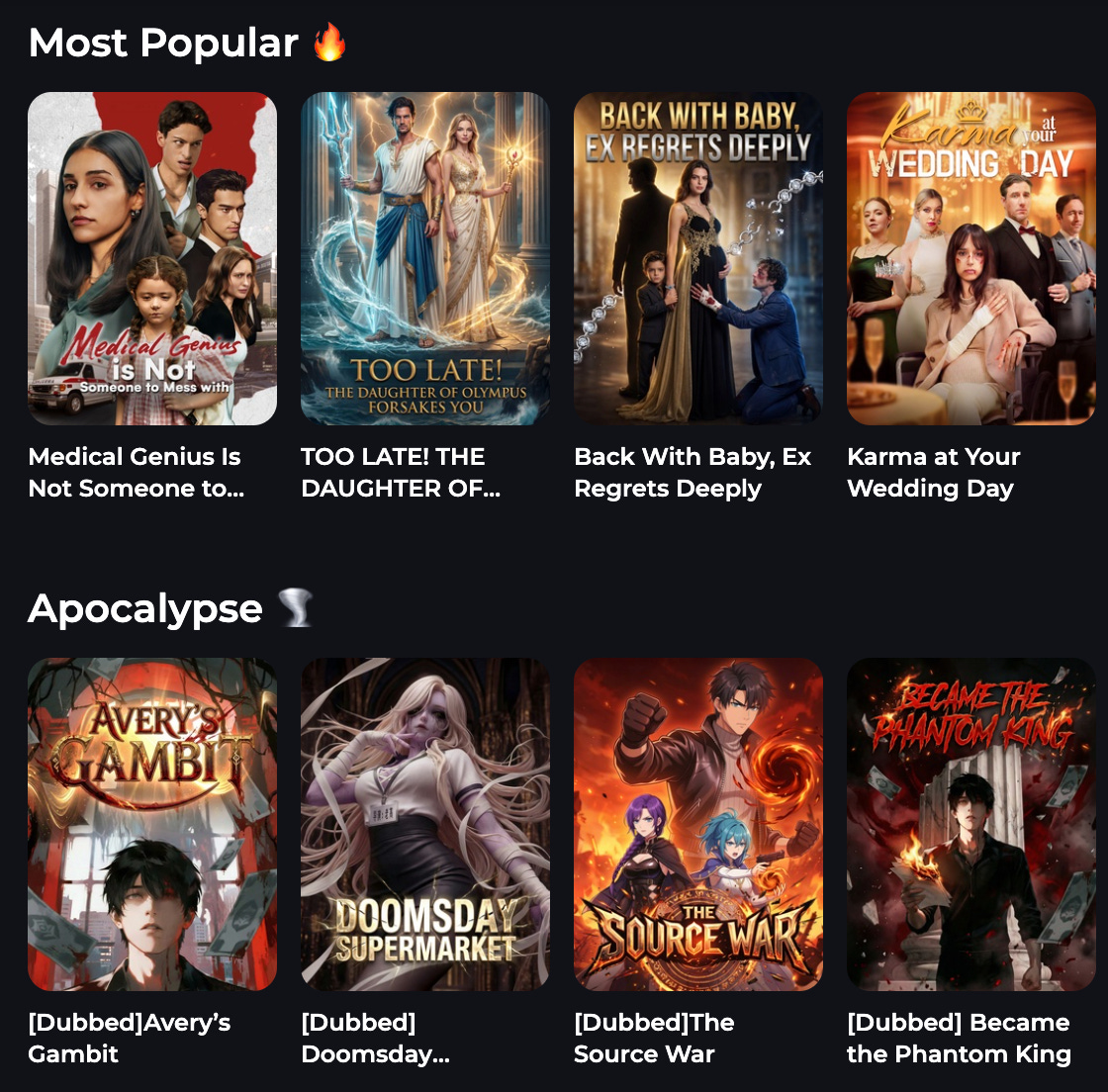Open the Back With Baby cover poster
Image resolution: width=1108 pixels, height=1092 pixels.
(x=698, y=258)
